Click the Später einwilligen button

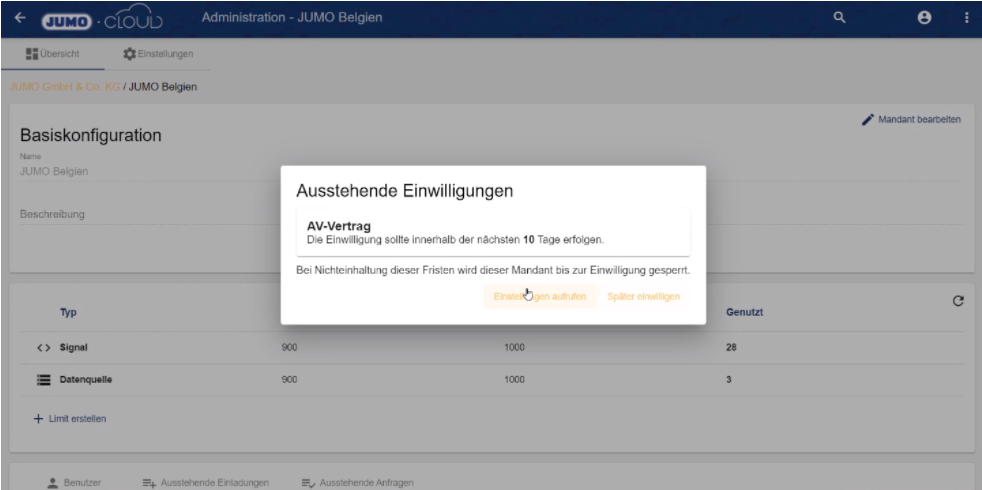click(x=643, y=297)
